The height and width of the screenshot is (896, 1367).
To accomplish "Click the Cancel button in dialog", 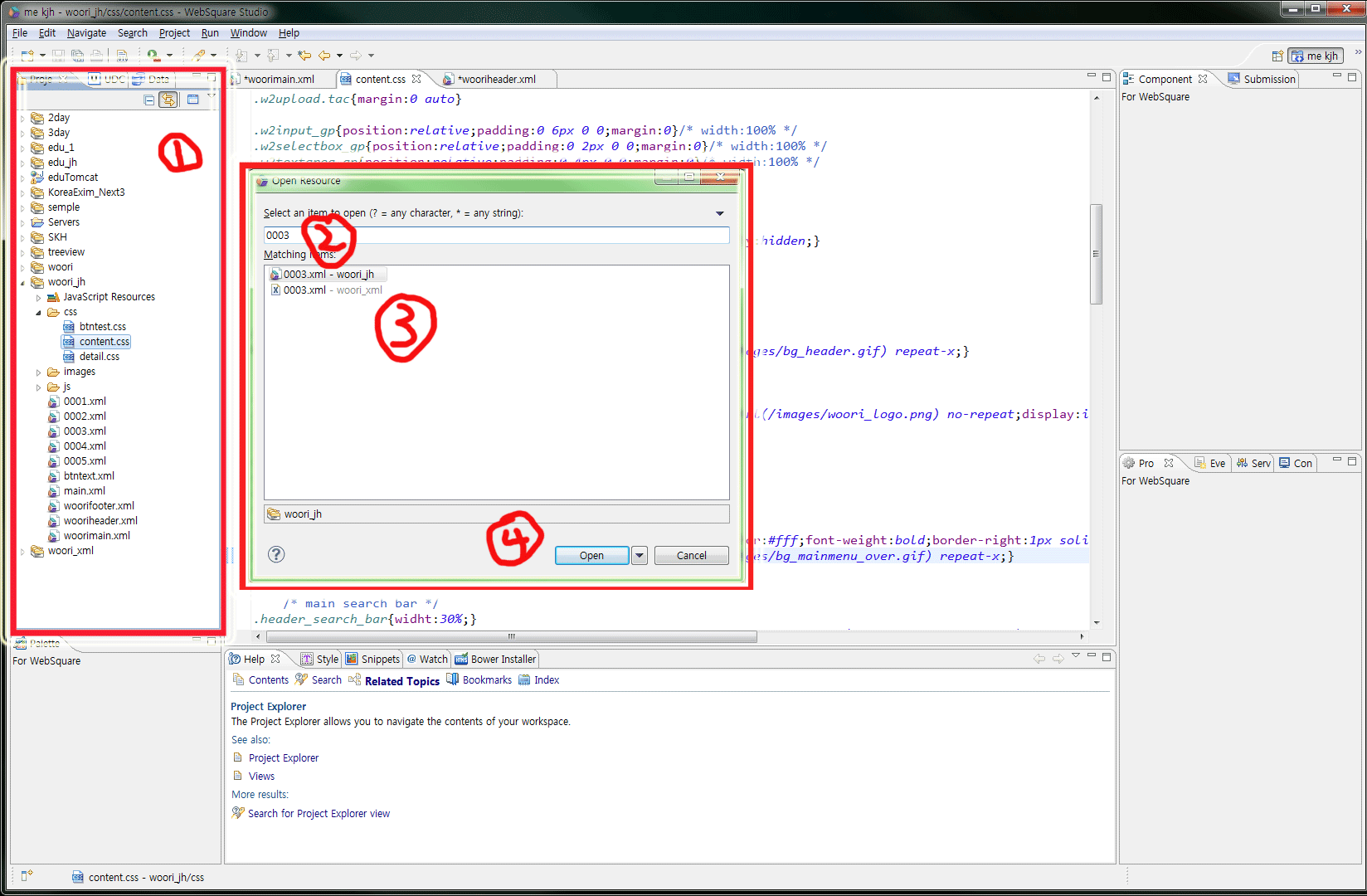I will point(691,556).
